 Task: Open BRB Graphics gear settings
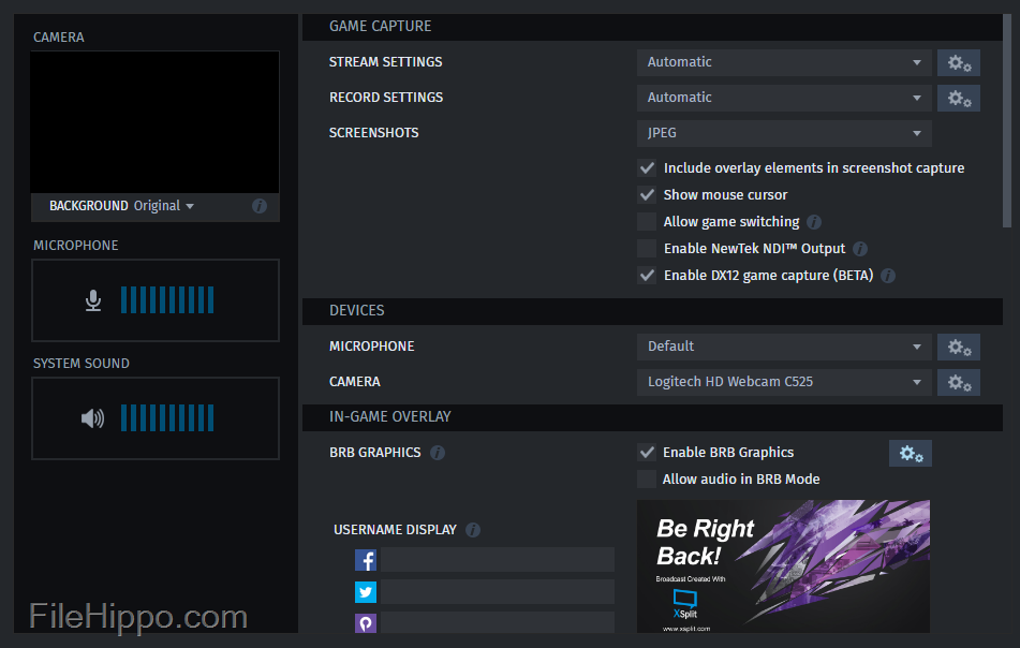910,453
